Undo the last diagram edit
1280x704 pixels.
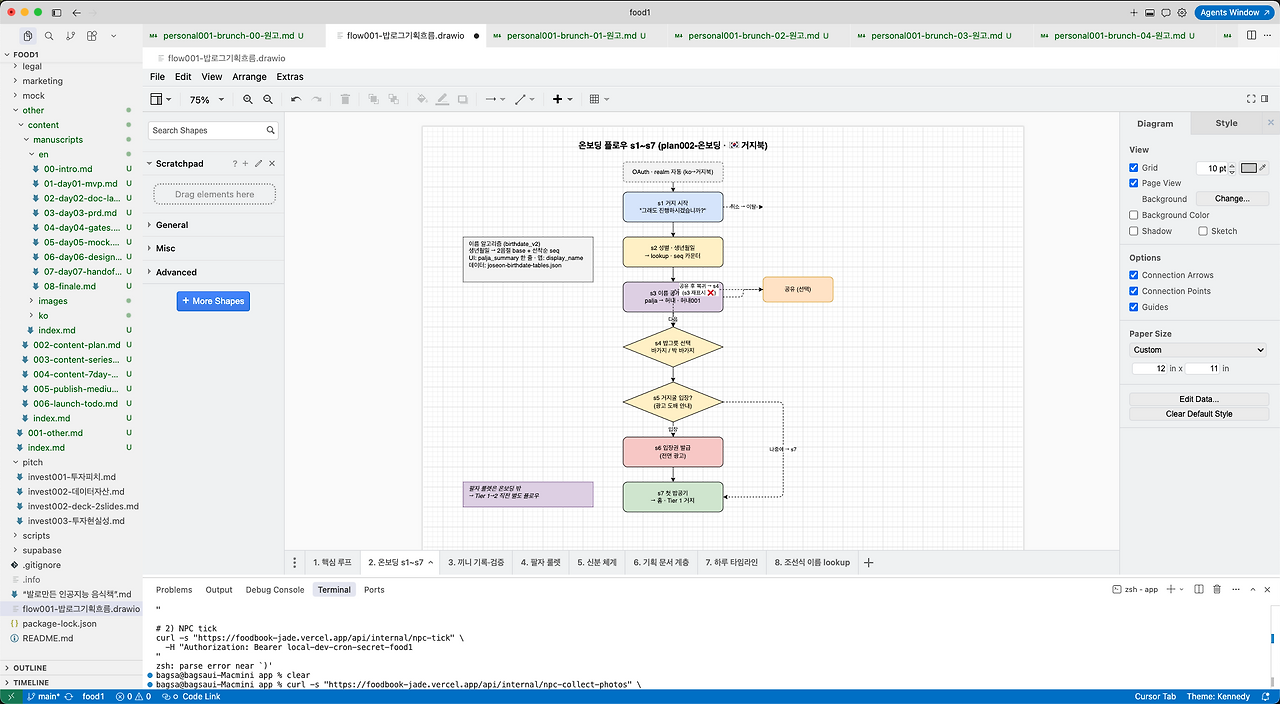click(x=295, y=99)
